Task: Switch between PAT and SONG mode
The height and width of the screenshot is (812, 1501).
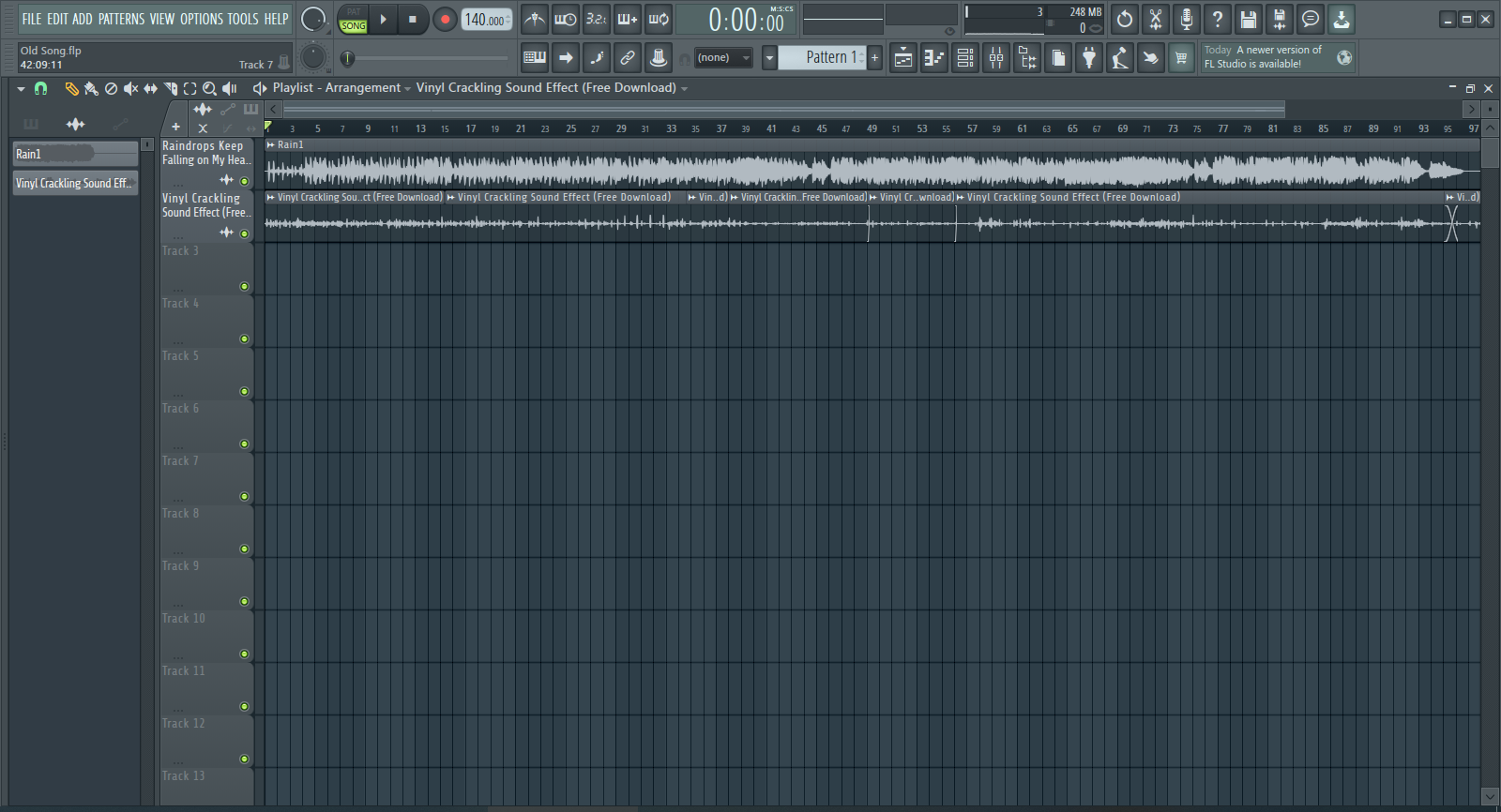Action: click(354, 19)
